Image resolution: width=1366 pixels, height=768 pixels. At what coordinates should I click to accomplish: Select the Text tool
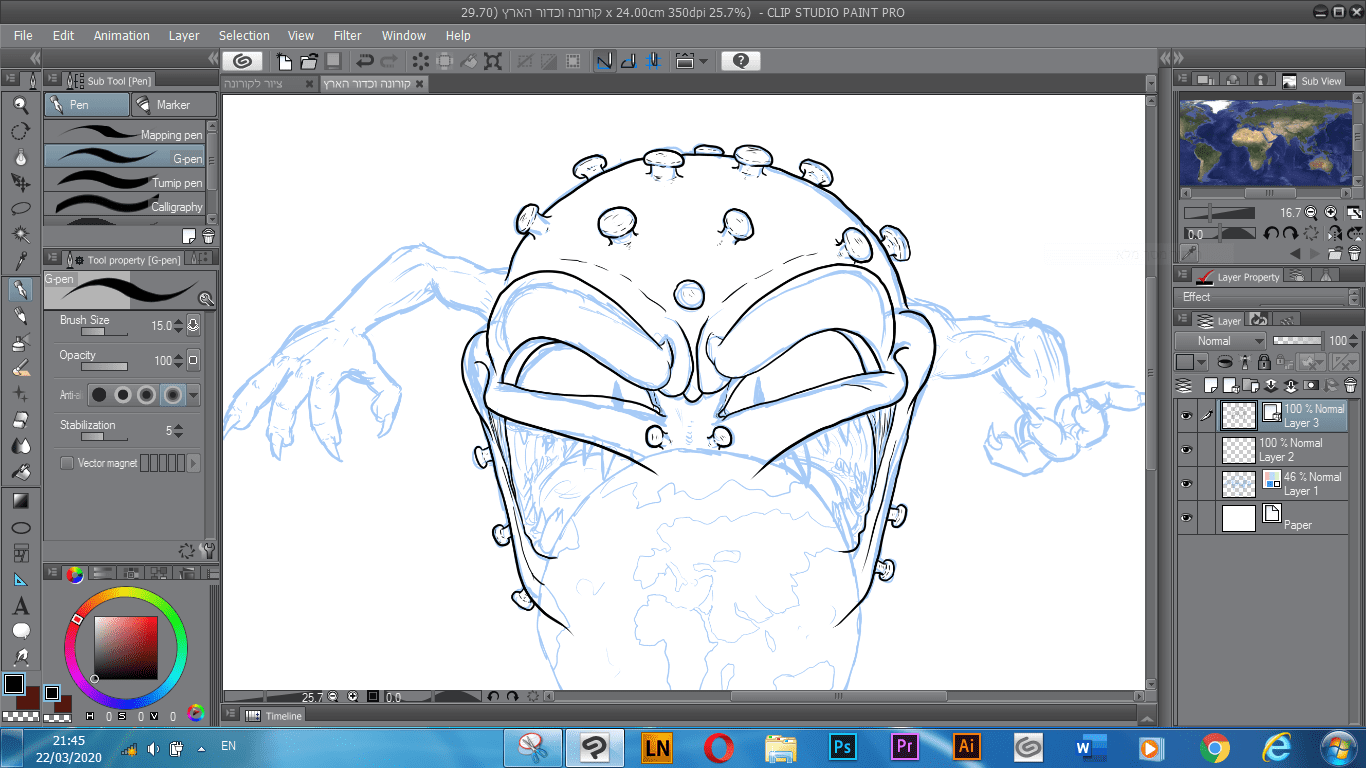point(20,606)
